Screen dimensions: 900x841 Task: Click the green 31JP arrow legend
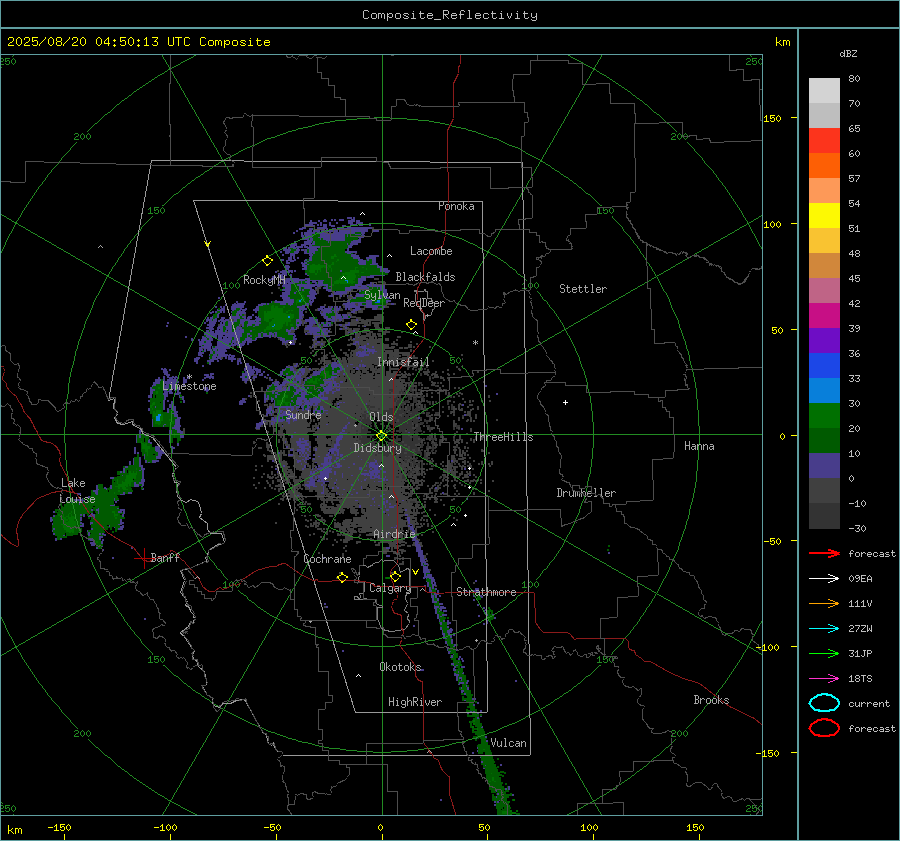[824, 653]
